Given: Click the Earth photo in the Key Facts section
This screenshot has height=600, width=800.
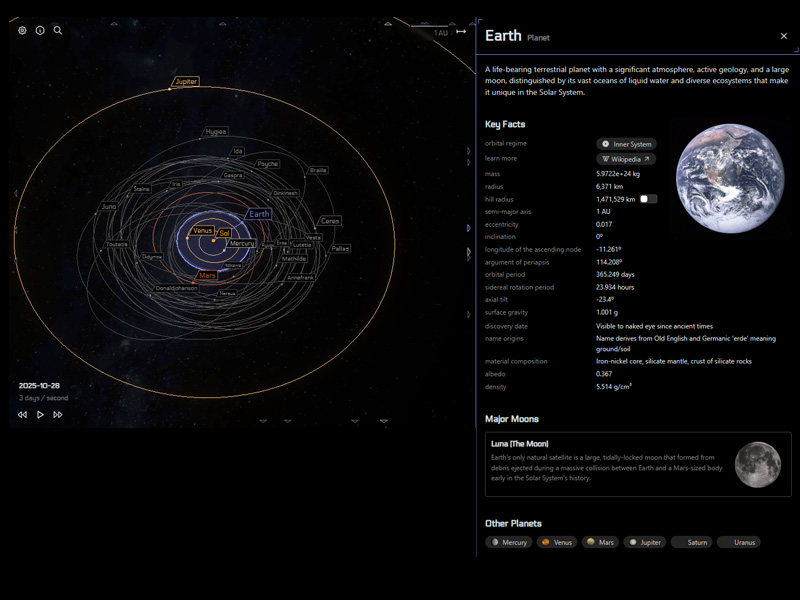Looking at the screenshot, I should pos(729,180).
